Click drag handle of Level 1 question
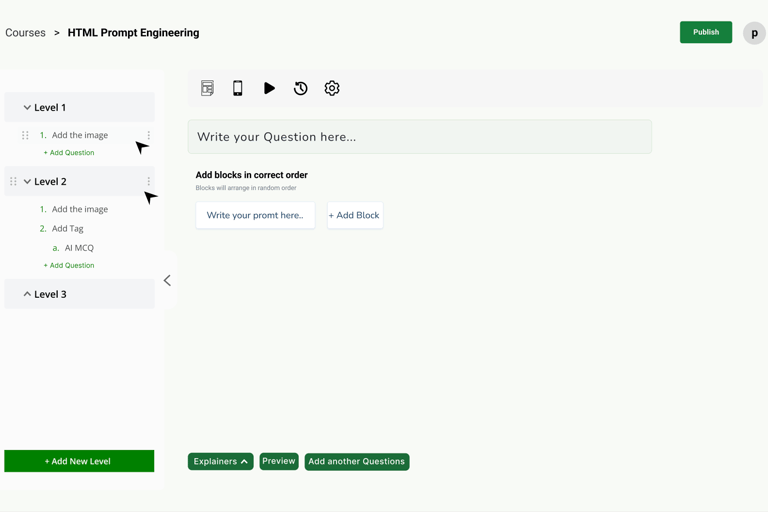Image resolution: width=768 pixels, height=512 pixels. pyautogui.click(x=25, y=135)
